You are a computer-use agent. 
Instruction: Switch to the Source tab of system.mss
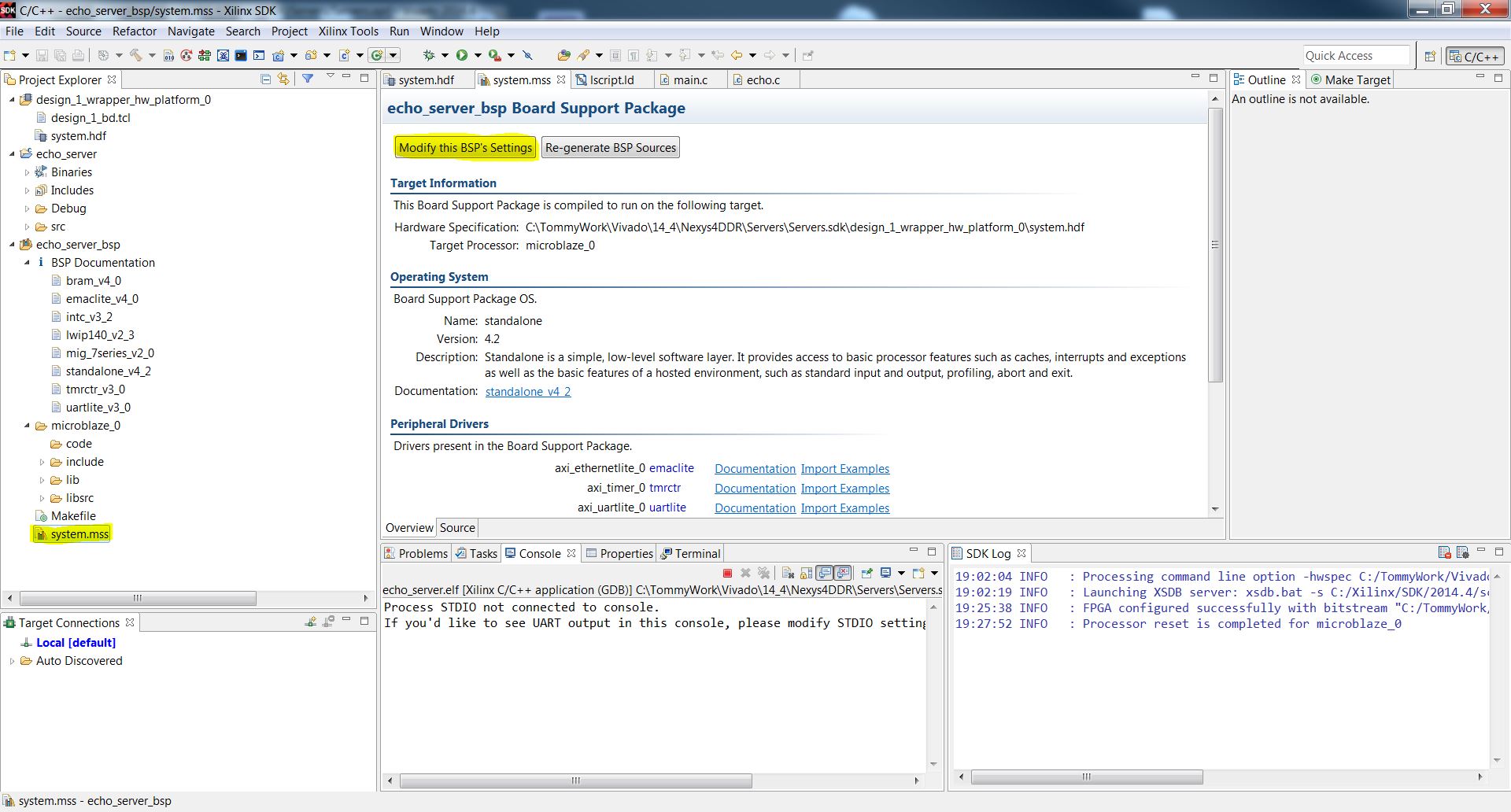(x=457, y=528)
